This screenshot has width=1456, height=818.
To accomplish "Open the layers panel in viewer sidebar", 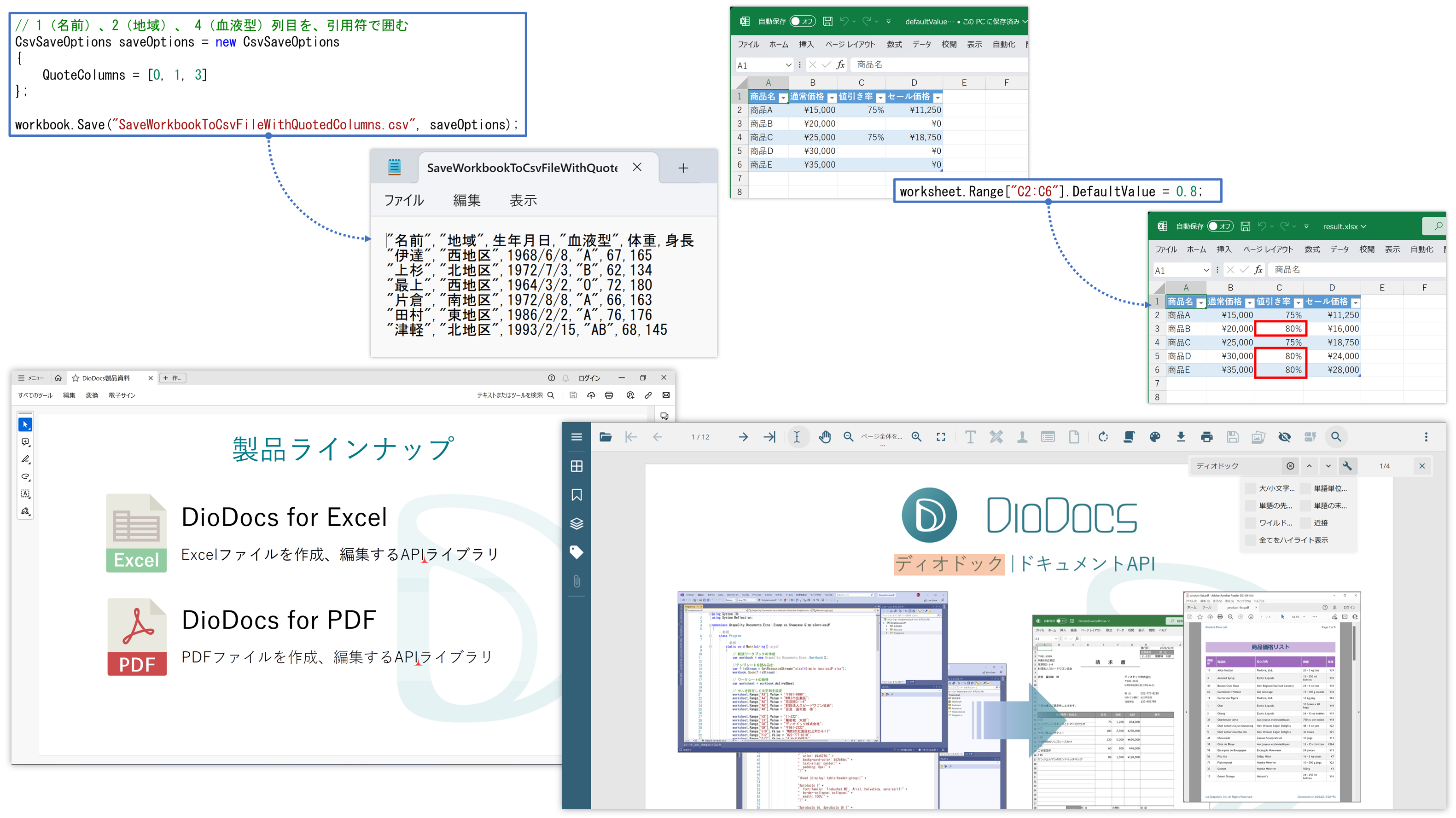I will click(x=577, y=524).
